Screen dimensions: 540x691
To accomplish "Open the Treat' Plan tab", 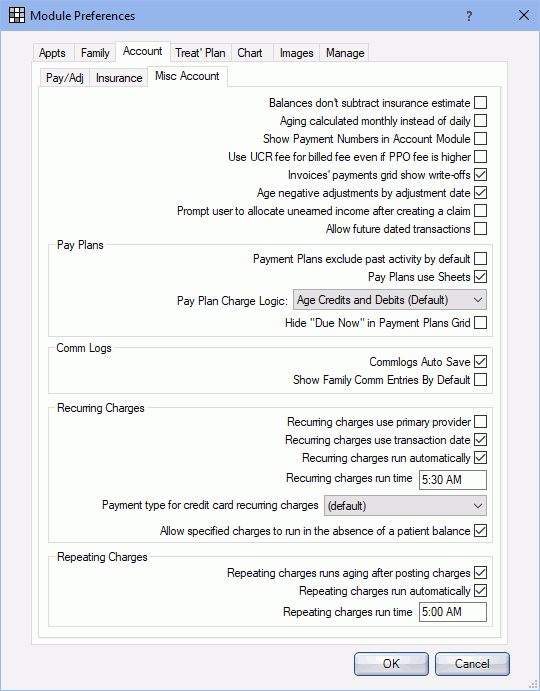I will click(200, 53).
